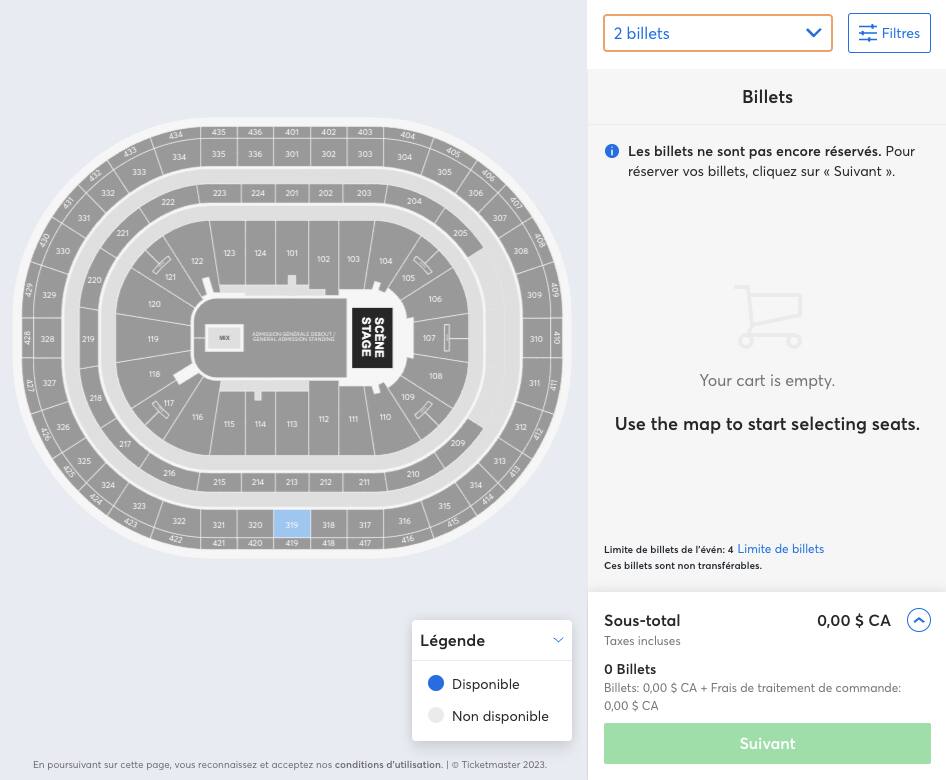
Task: Open the Filtres button
Action: pos(889,33)
